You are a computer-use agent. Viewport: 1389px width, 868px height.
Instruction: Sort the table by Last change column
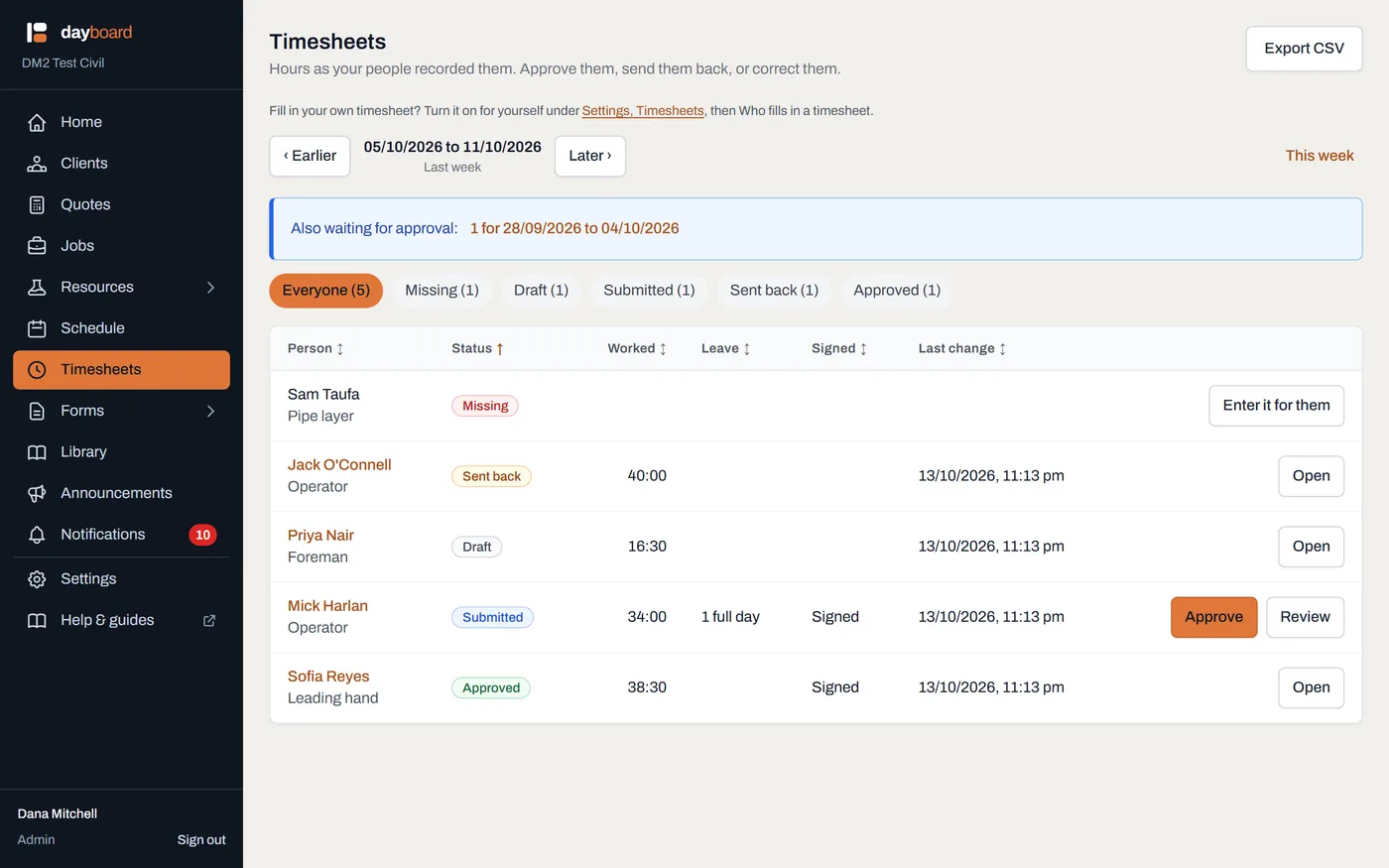(x=962, y=348)
